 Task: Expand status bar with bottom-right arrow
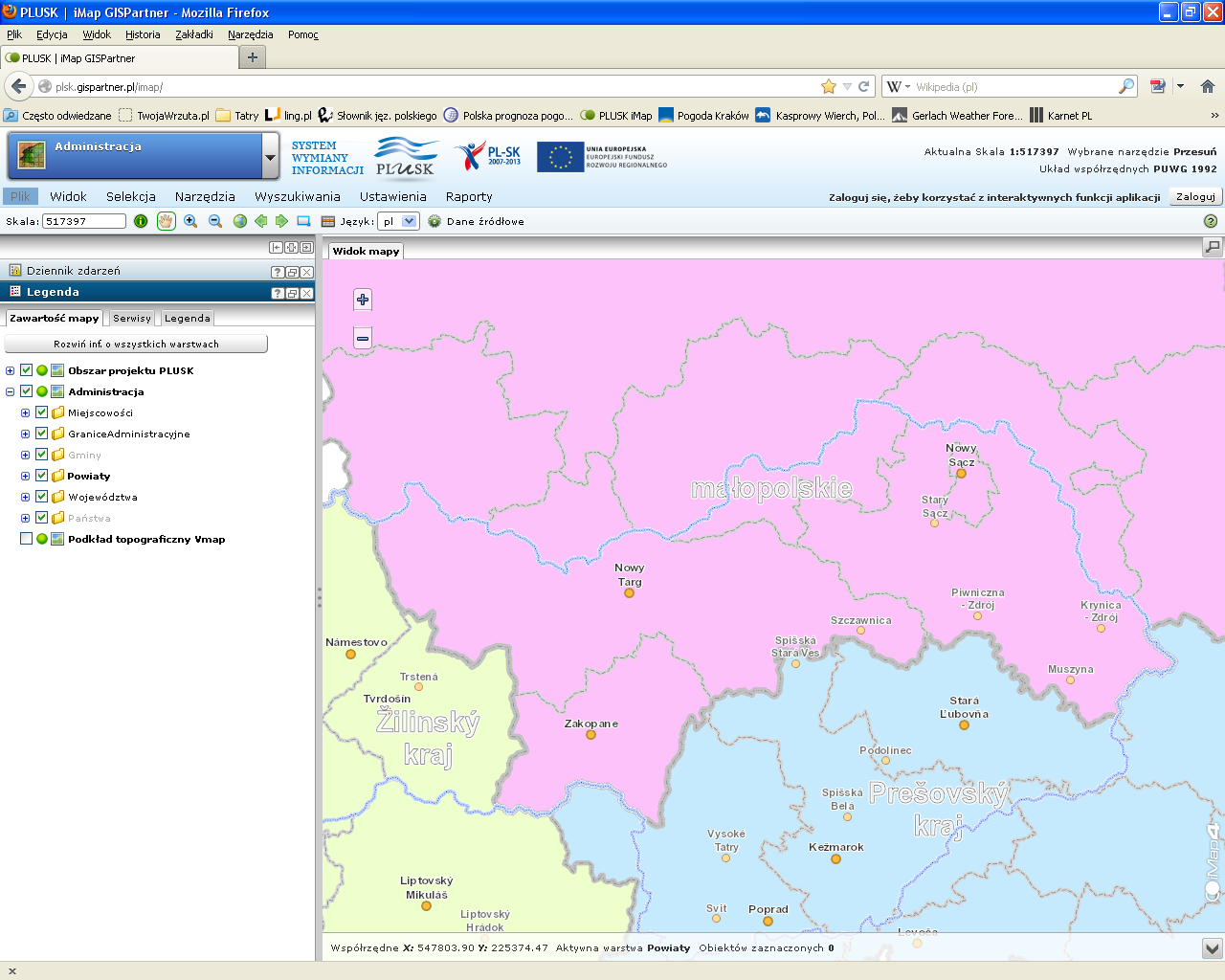pos(1213,948)
